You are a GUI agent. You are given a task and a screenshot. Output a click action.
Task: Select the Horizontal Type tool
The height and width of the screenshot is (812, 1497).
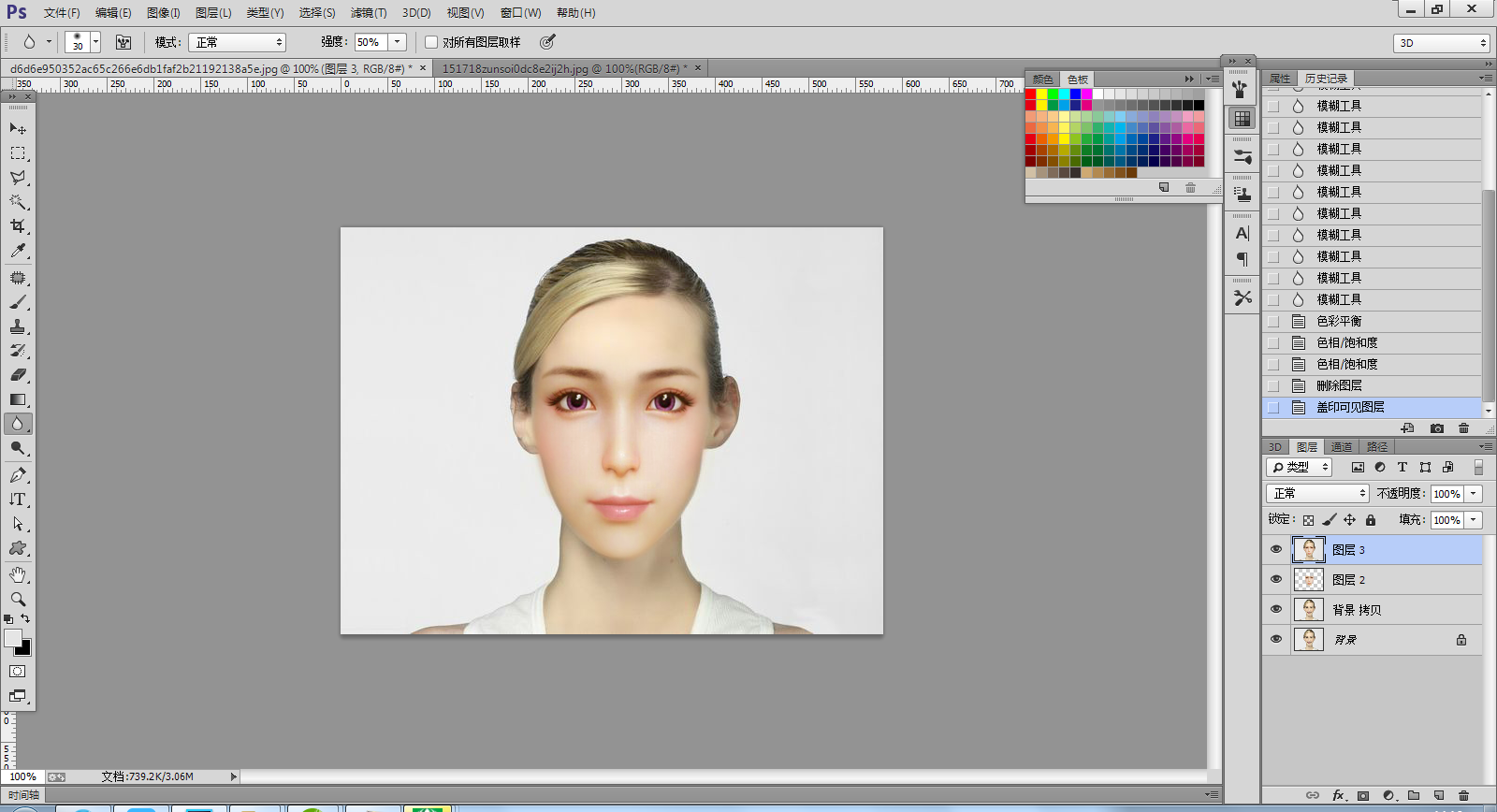pos(18,500)
